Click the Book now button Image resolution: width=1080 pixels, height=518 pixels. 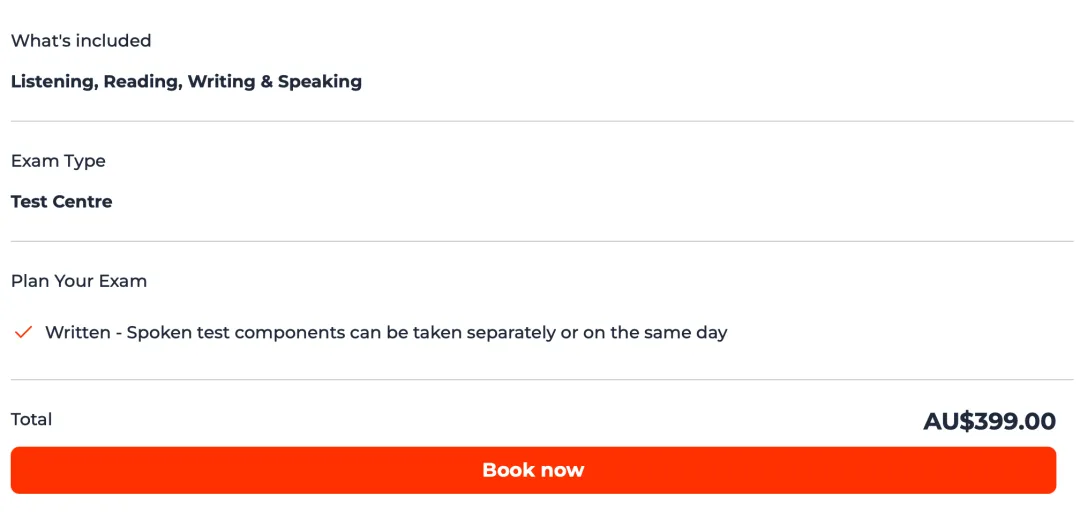tap(533, 470)
